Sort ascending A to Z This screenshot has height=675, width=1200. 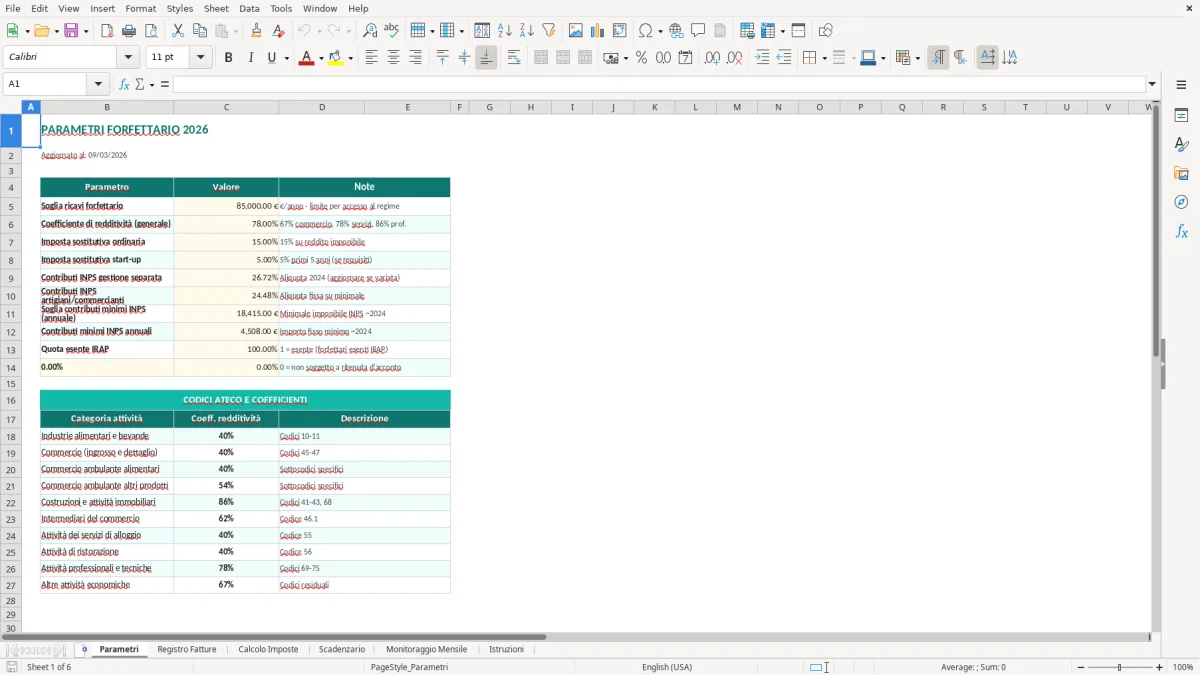tap(505, 31)
